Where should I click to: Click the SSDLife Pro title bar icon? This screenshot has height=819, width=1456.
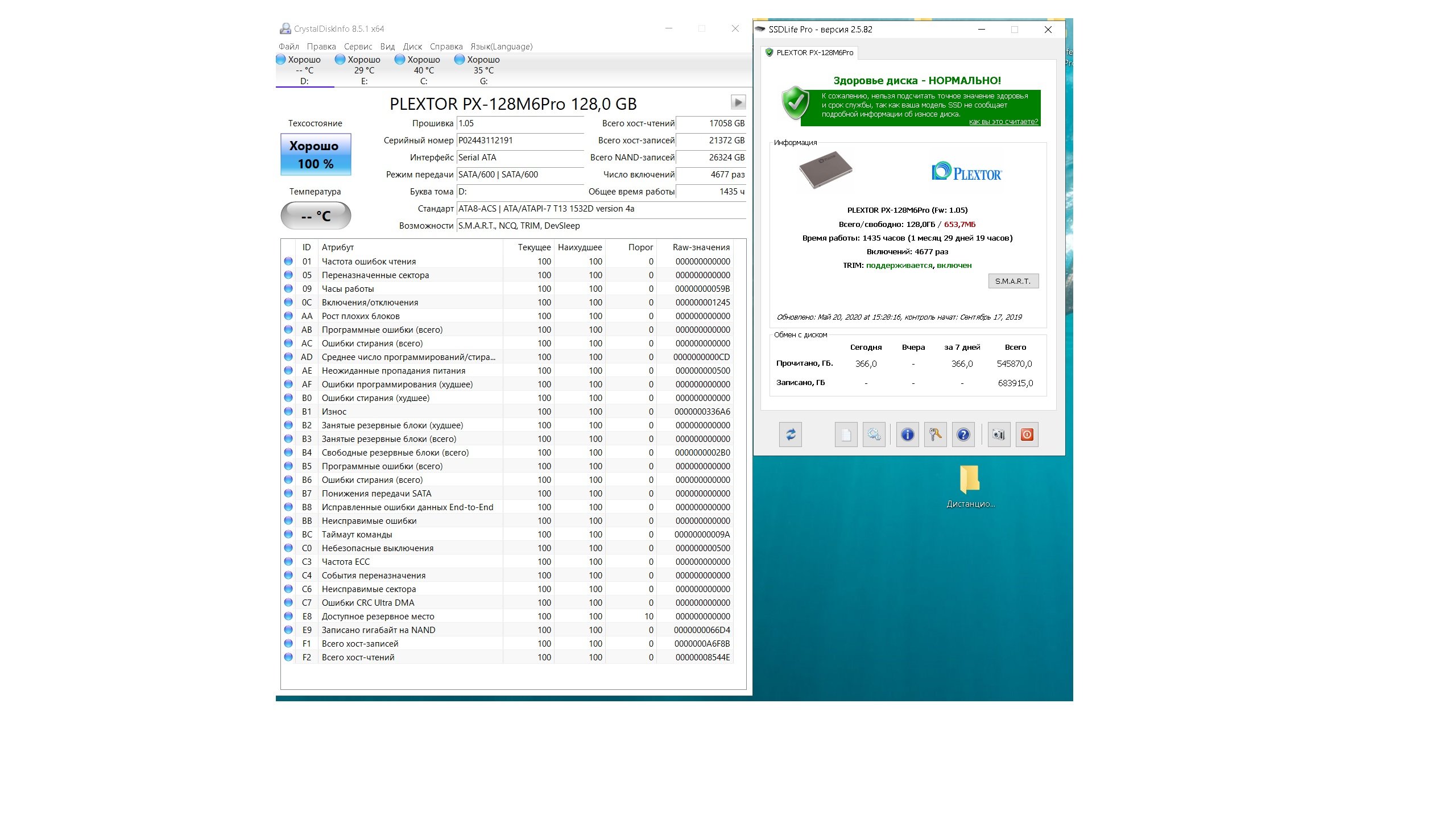pos(760,29)
